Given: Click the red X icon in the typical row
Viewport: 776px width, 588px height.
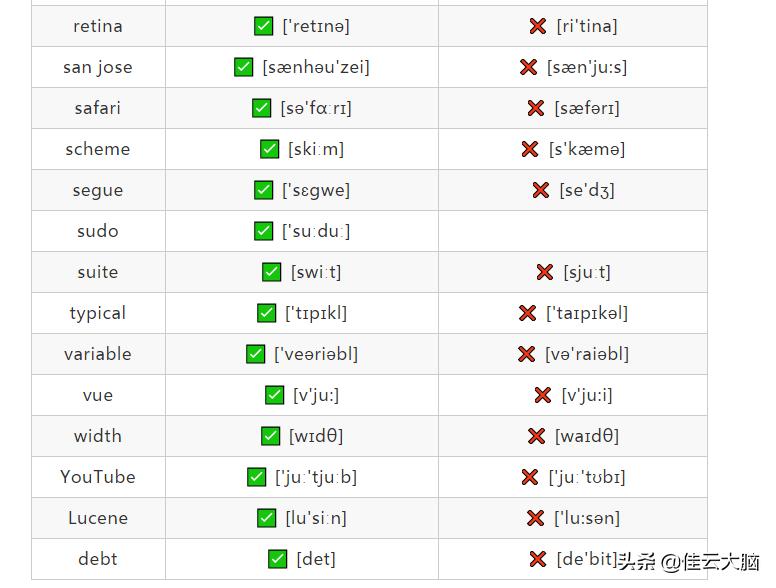Looking at the screenshot, I should (x=527, y=313).
